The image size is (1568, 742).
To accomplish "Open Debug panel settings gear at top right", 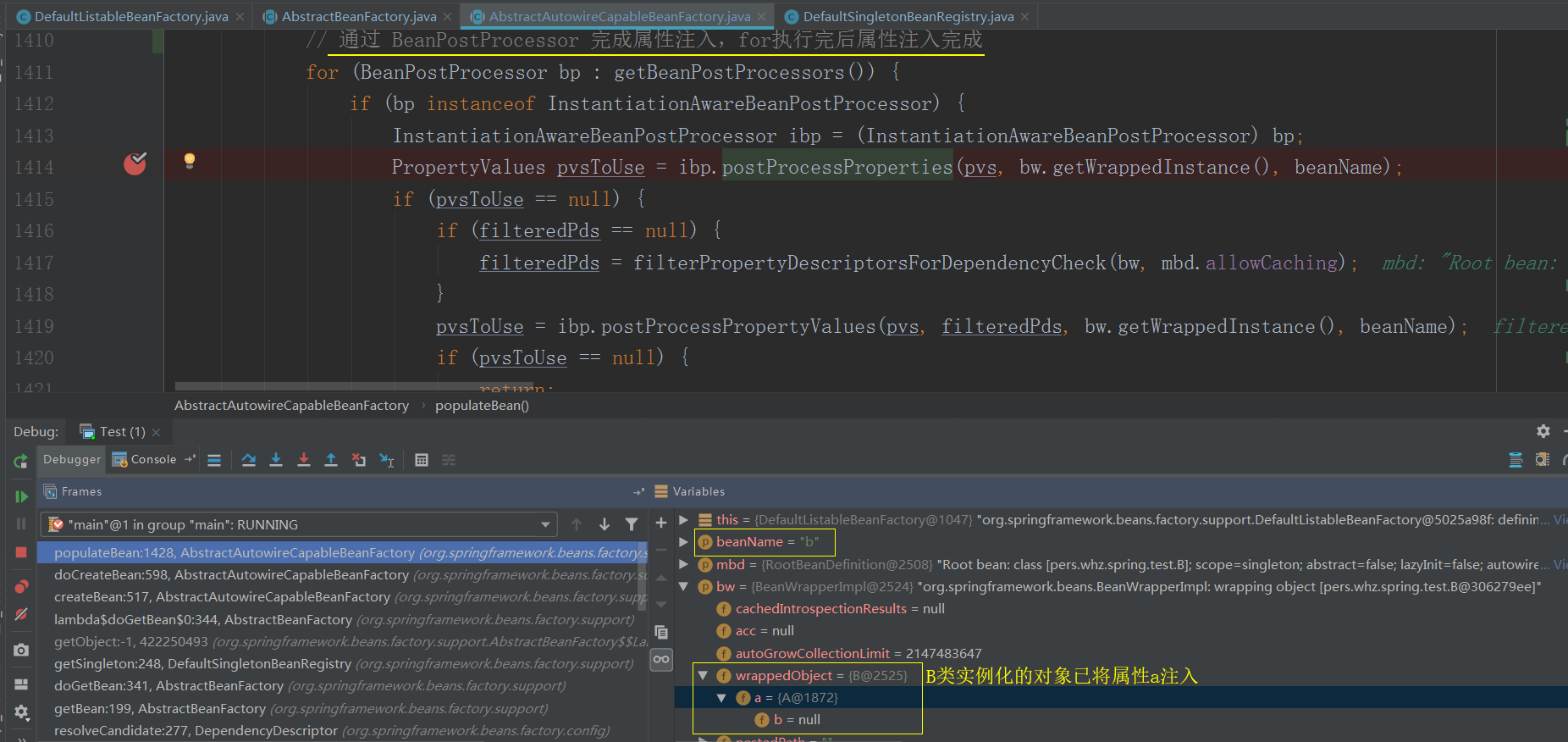I will tap(1543, 431).
